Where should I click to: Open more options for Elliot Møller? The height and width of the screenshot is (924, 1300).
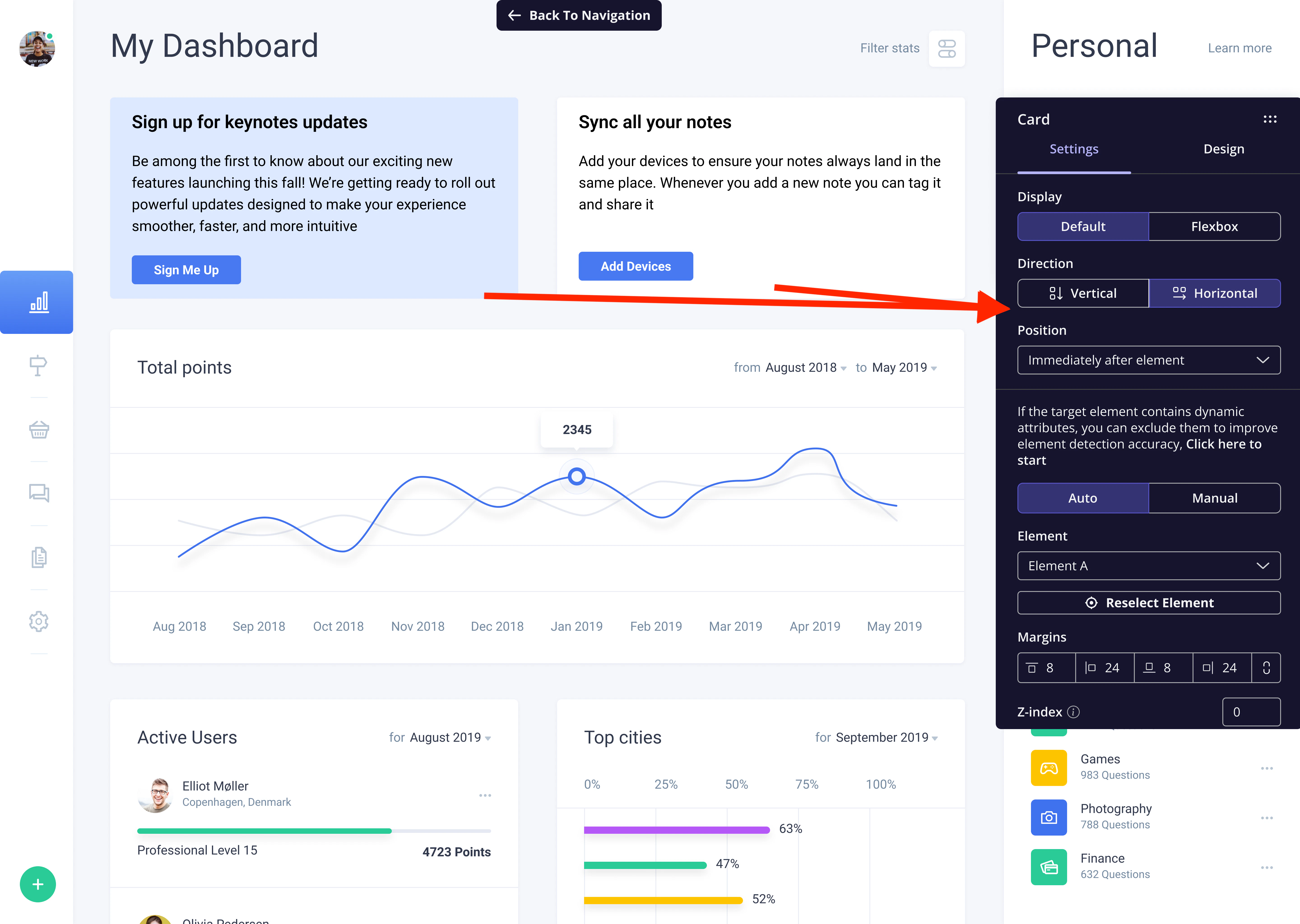pyautogui.click(x=485, y=795)
